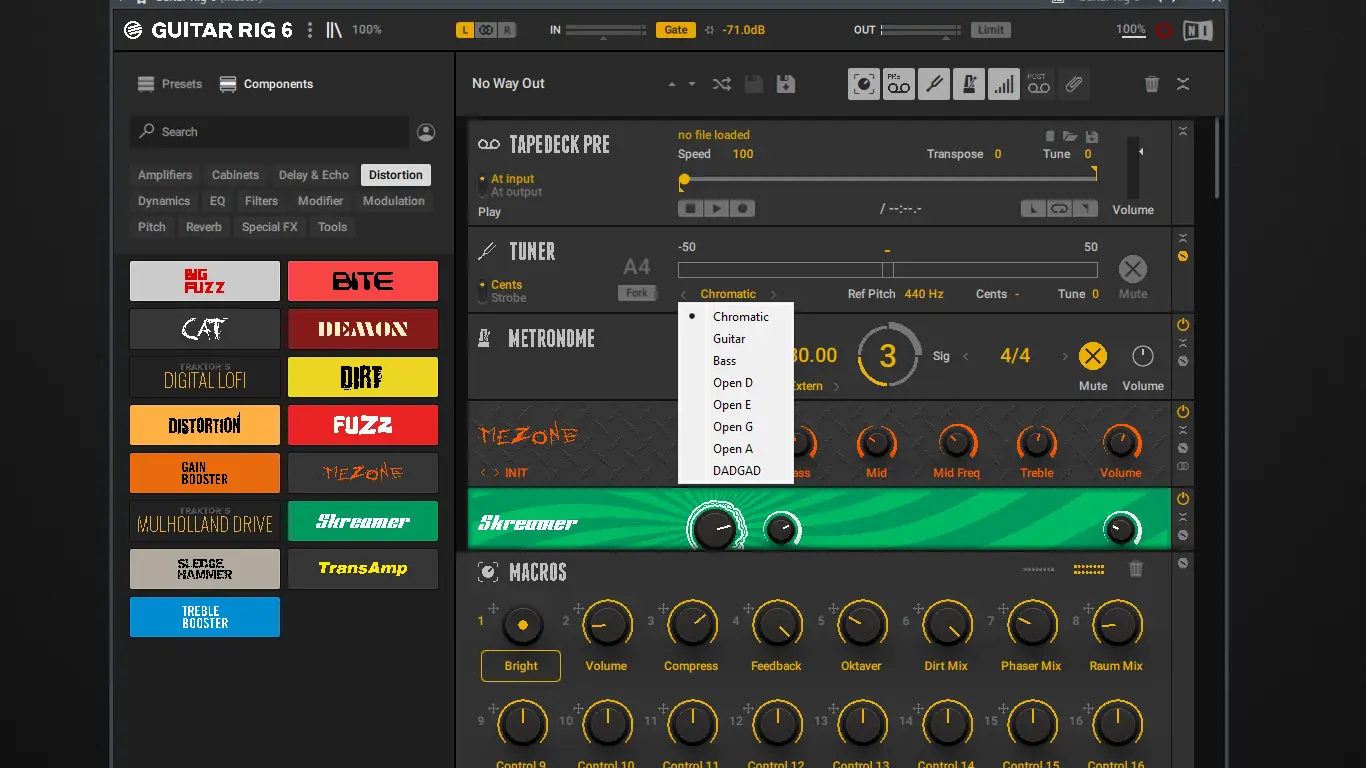
Task: Show the Preset Volume bars icon
Action: click(1003, 84)
